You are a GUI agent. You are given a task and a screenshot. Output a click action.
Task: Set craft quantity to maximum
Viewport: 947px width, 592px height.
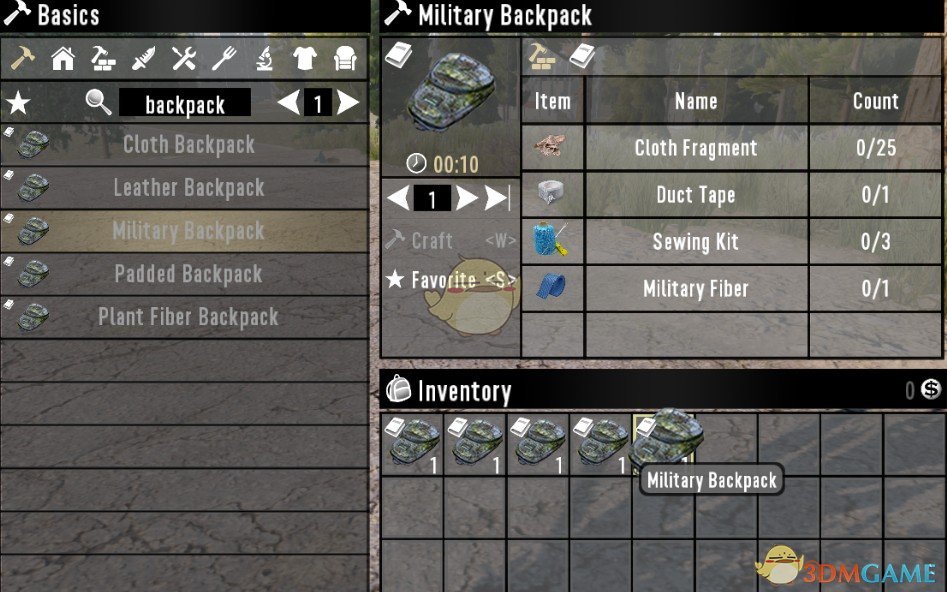[498, 198]
